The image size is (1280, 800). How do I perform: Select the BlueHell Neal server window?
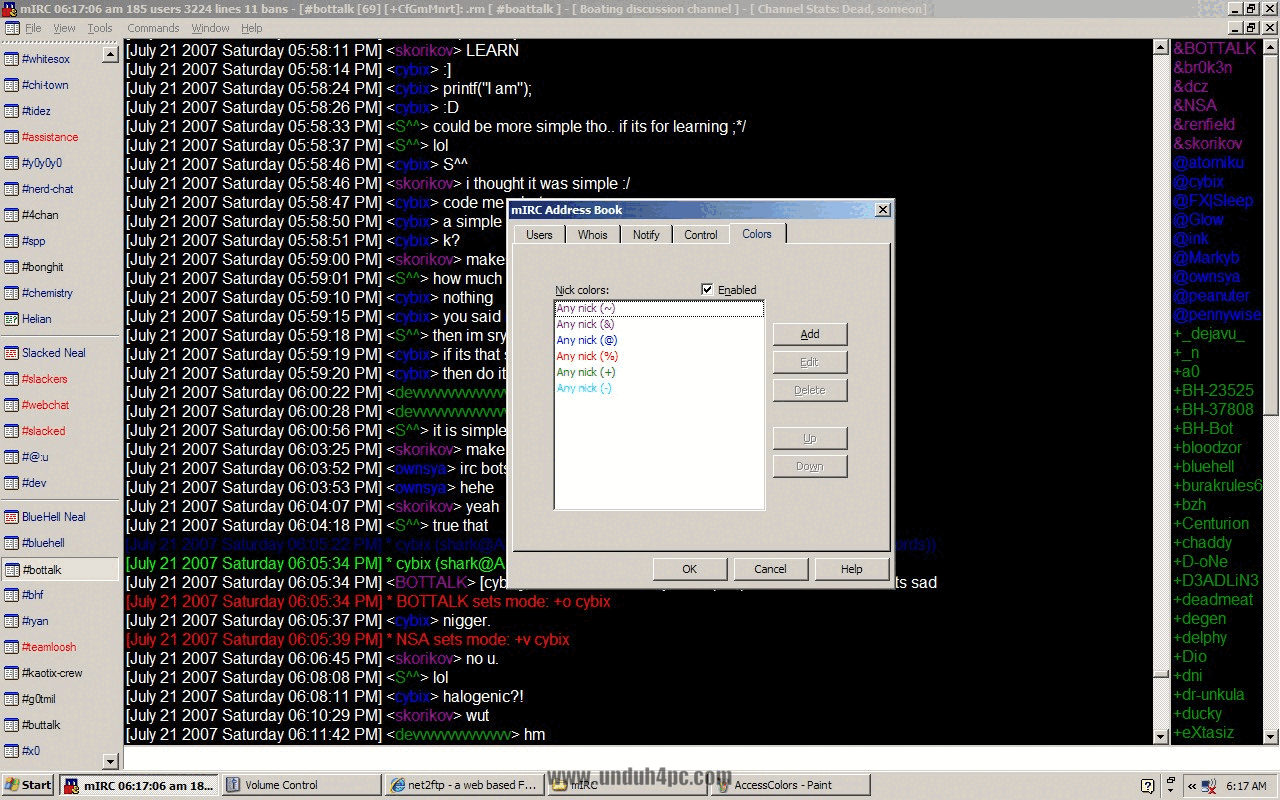pos(60,517)
